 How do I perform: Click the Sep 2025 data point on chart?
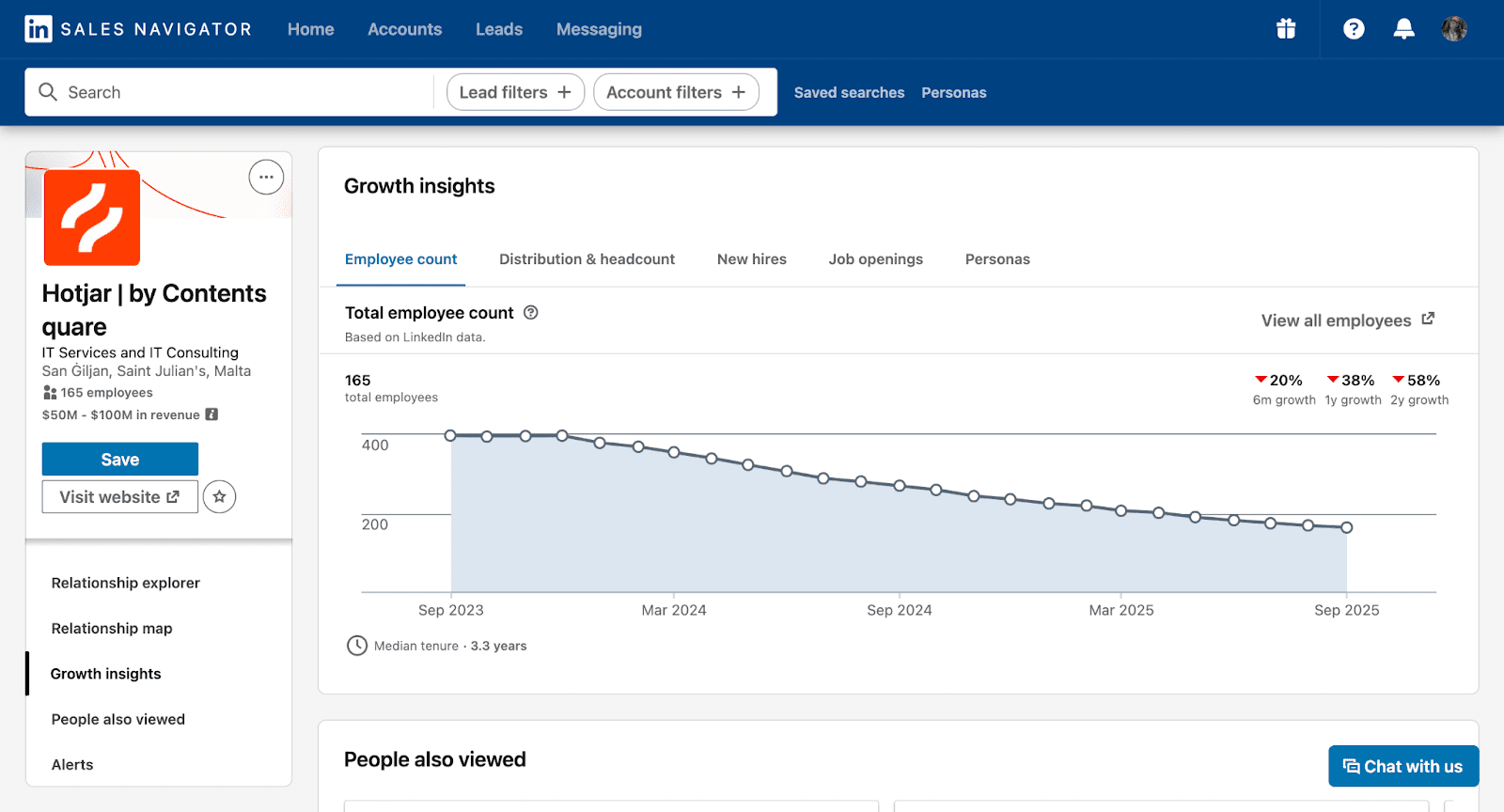1346,528
